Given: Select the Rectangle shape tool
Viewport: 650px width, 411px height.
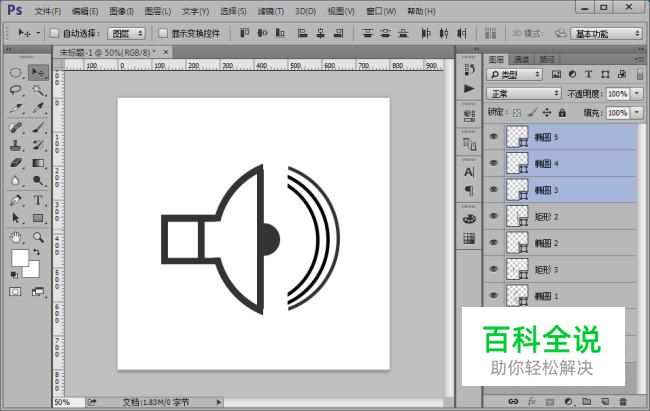Looking at the screenshot, I should point(38,218).
